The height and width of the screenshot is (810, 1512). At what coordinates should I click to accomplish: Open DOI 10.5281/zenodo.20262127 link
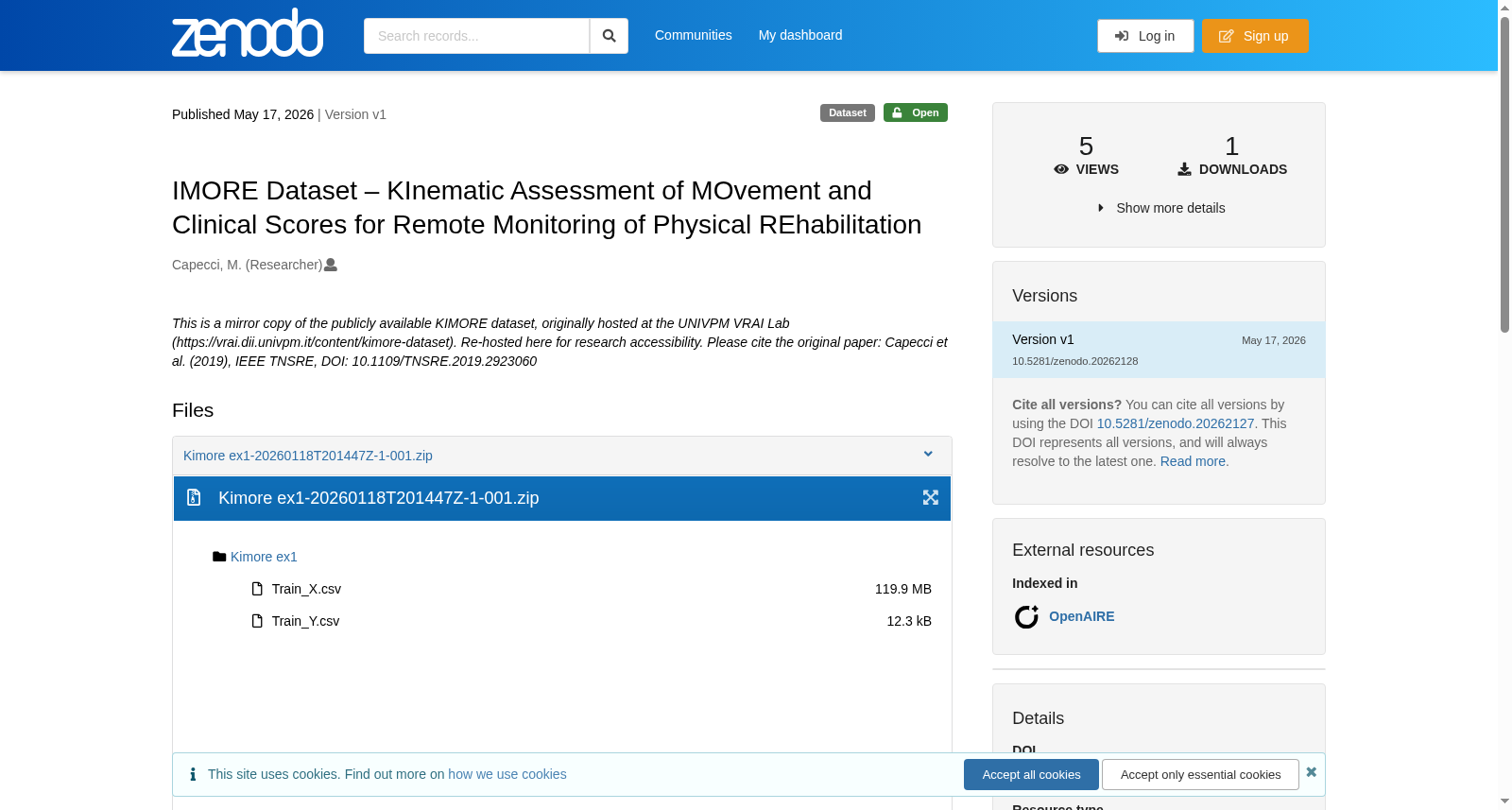point(1175,423)
